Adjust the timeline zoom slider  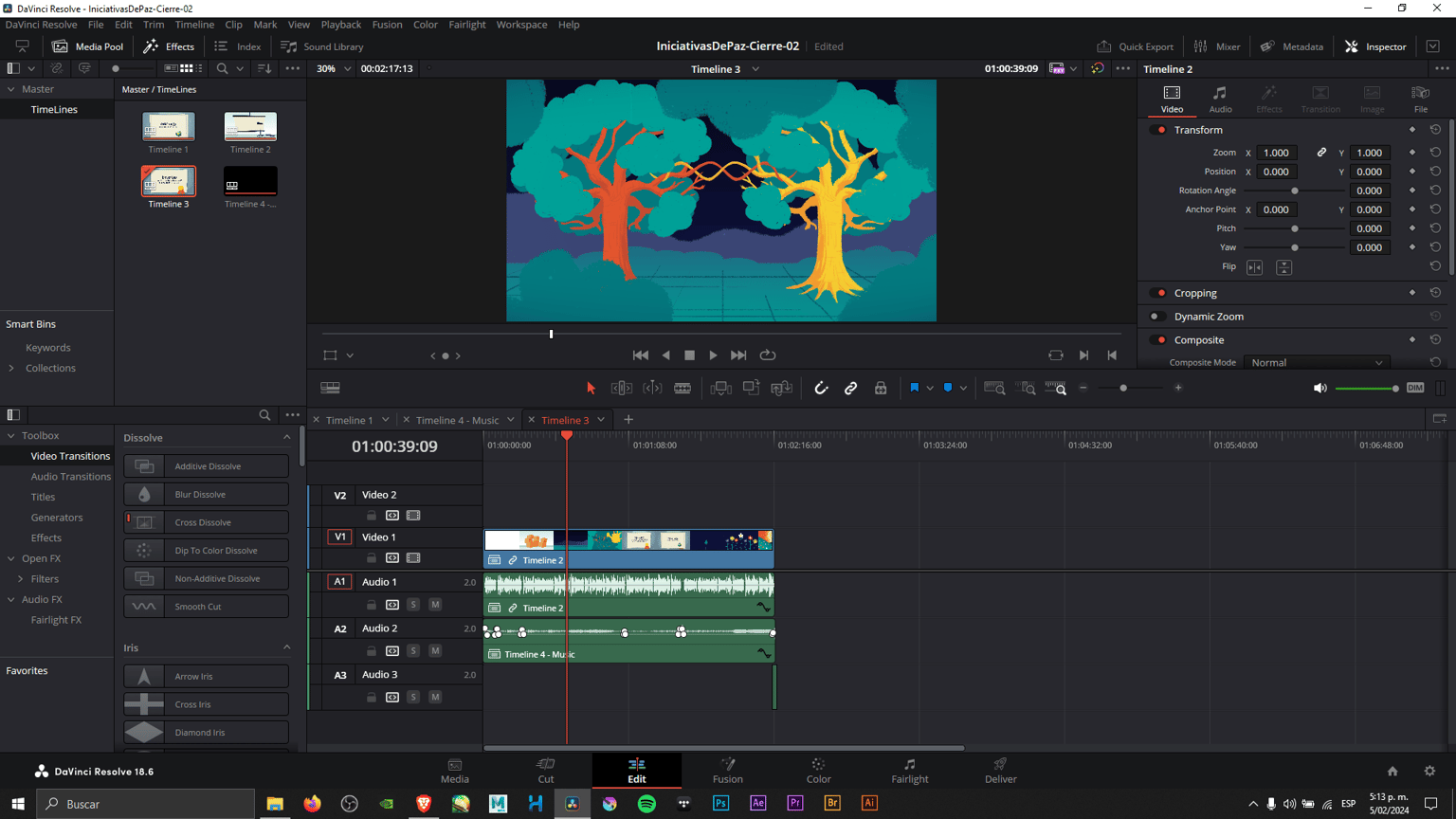pos(1131,388)
